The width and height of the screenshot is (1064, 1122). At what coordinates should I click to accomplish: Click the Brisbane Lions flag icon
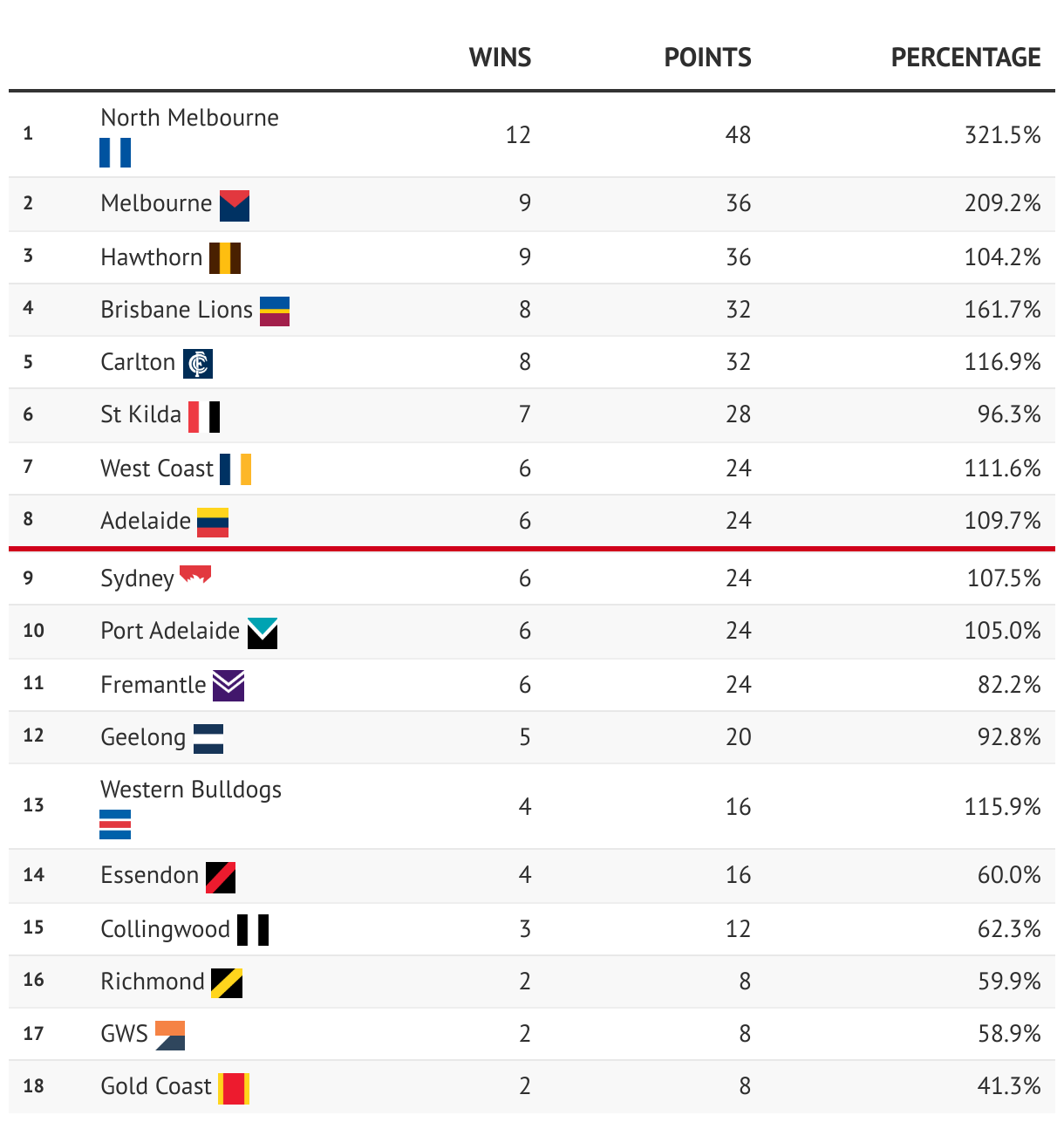tap(275, 311)
